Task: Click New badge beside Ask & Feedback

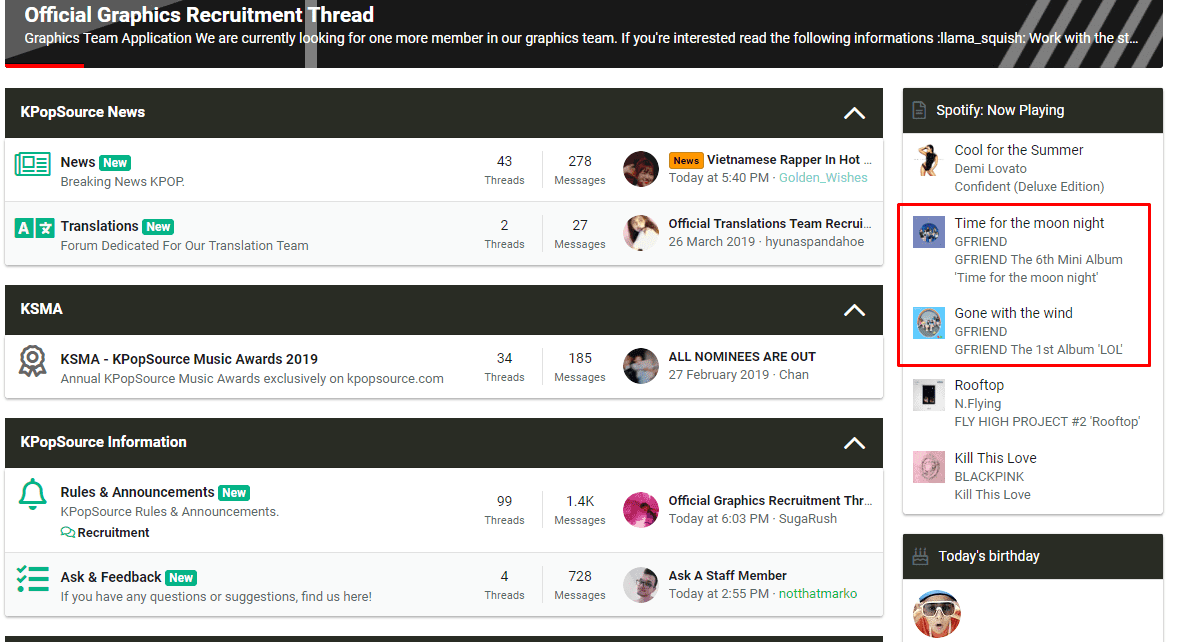Action: click(x=181, y=578)
